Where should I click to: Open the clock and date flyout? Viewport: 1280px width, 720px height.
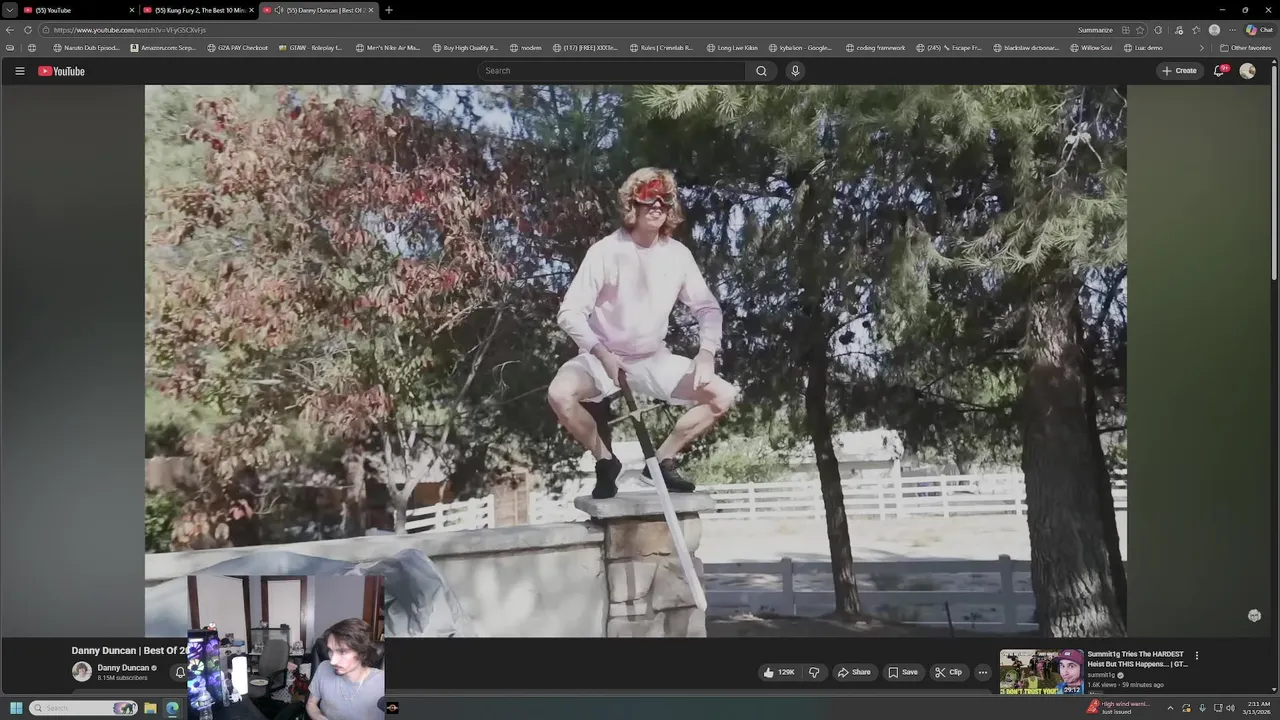(1258, 708)
